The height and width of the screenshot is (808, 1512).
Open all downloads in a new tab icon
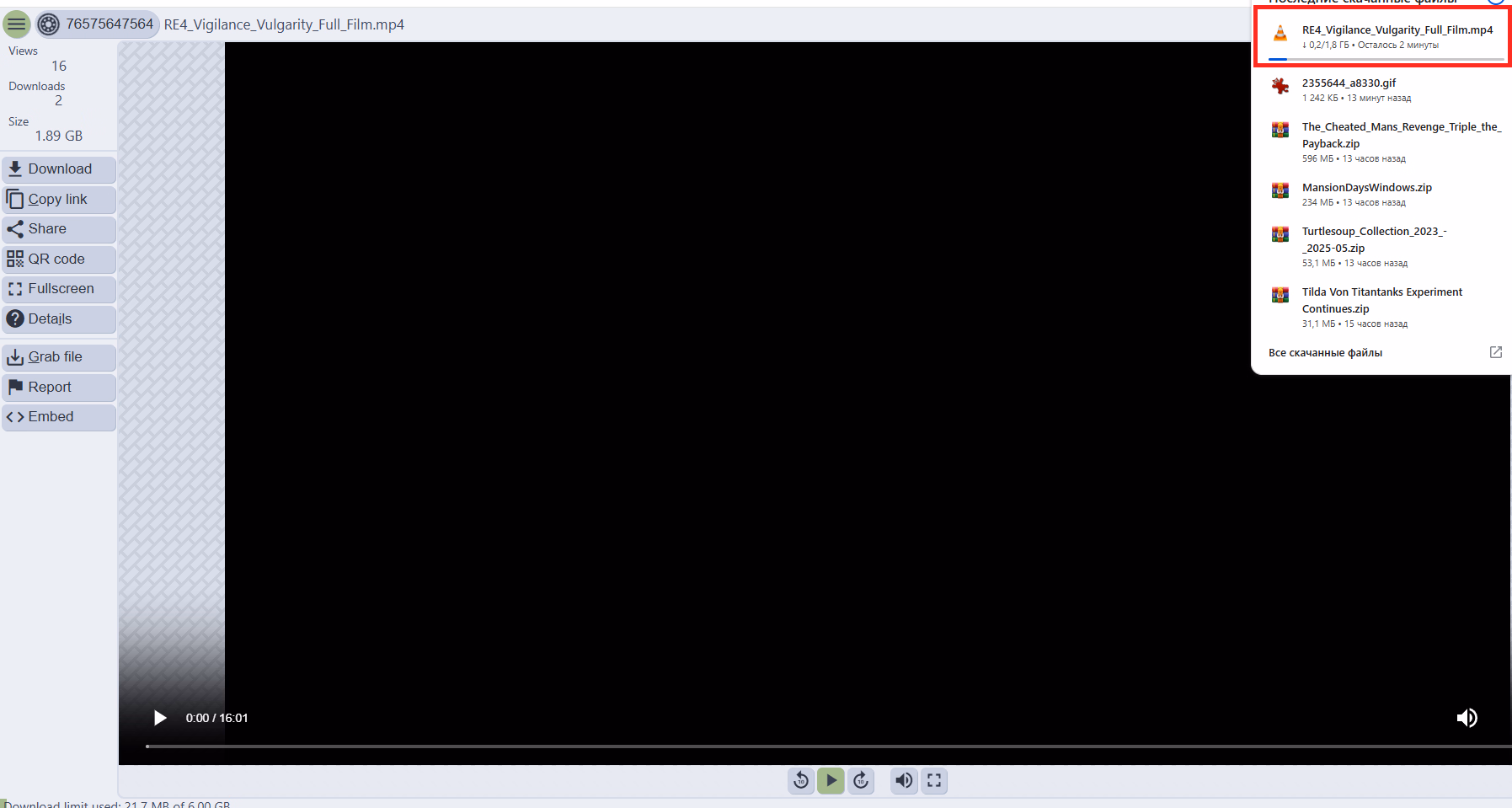pos(1496,352)
